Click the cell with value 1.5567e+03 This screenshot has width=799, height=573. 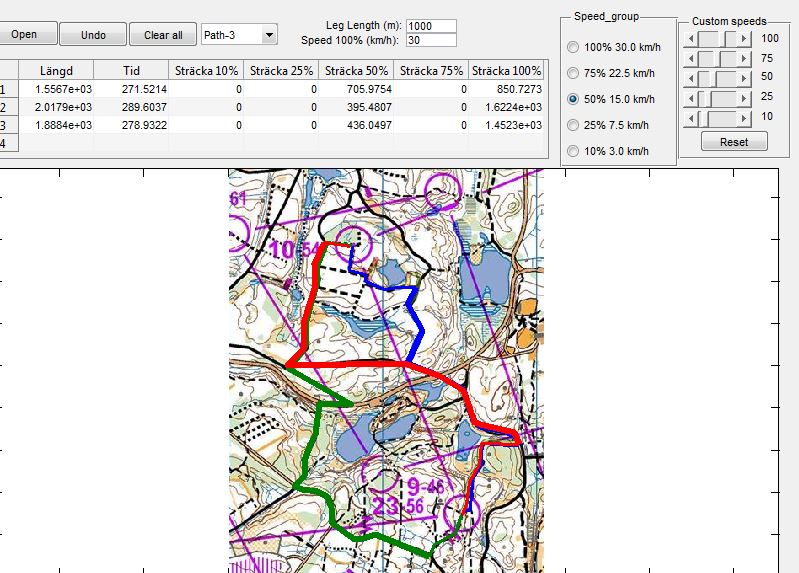pyautogui.click(x=56, y=89)
